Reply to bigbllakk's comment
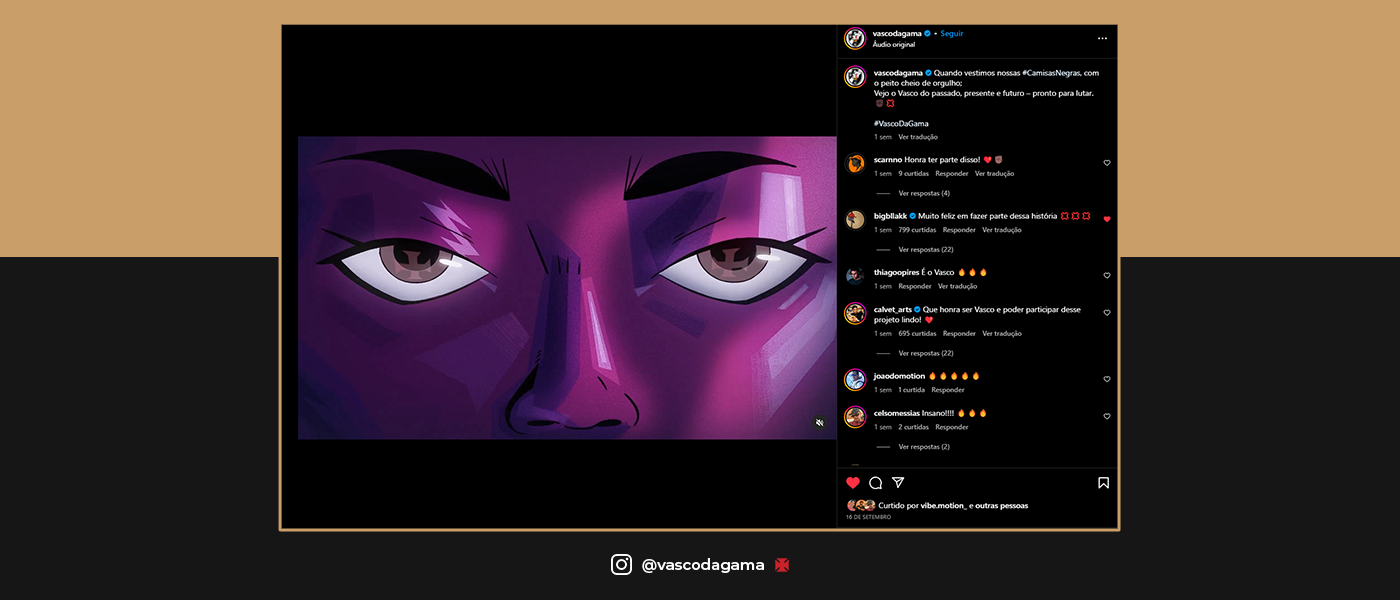The image size is (1400, 600). [x=959, y=230]
